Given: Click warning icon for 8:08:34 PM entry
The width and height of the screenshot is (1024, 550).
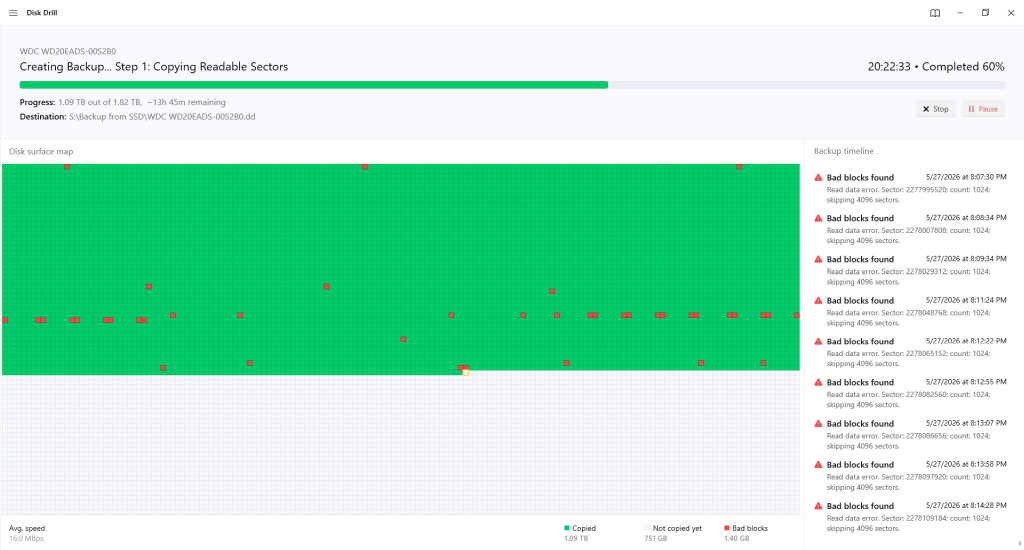Looking at the screenshot, I should coord(818,218).
